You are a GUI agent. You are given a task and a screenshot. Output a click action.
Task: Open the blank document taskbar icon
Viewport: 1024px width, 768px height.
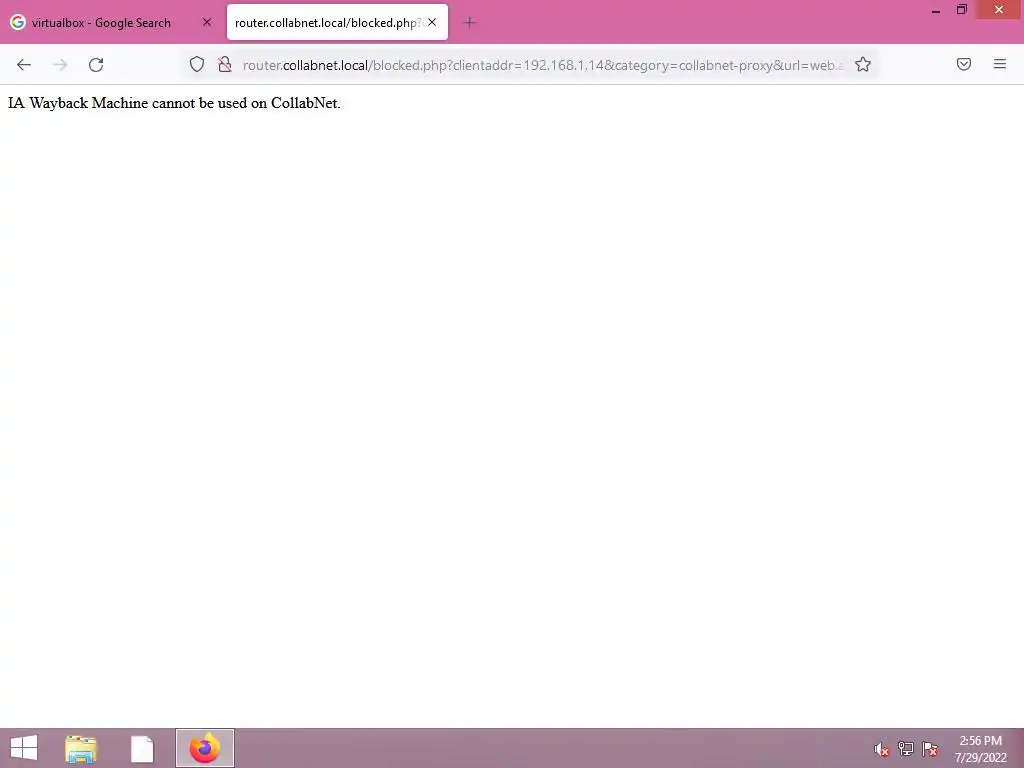142,748
